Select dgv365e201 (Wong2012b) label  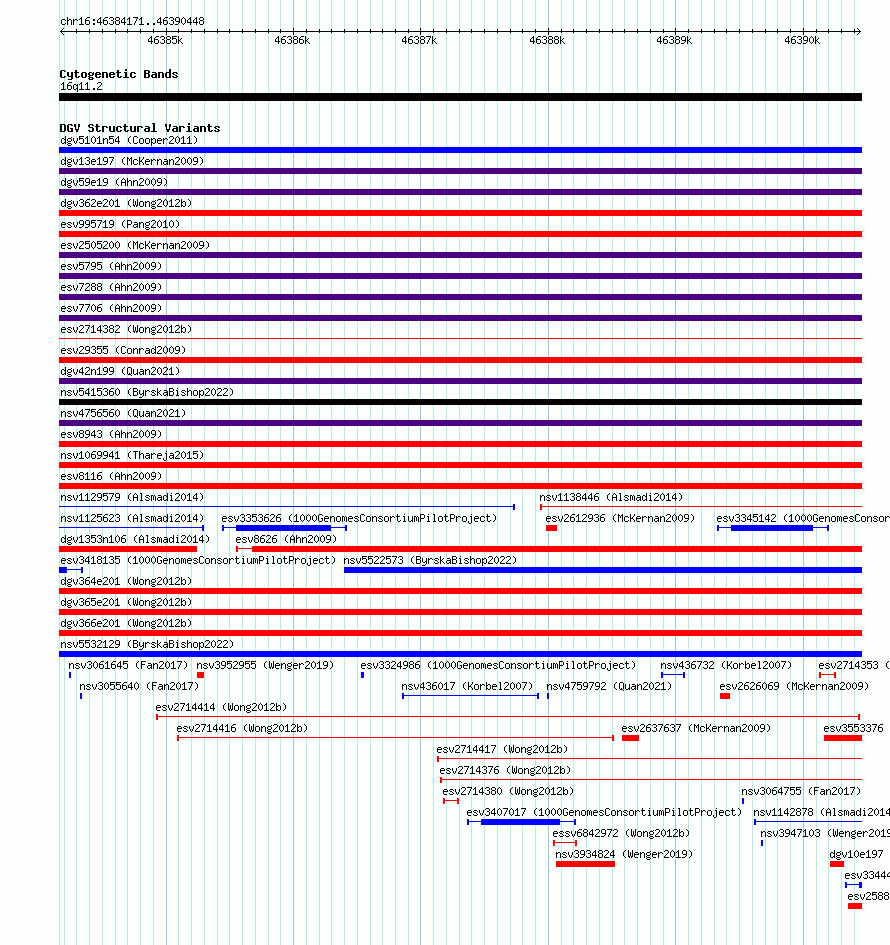pyautogui.click(x=126, y=603)
